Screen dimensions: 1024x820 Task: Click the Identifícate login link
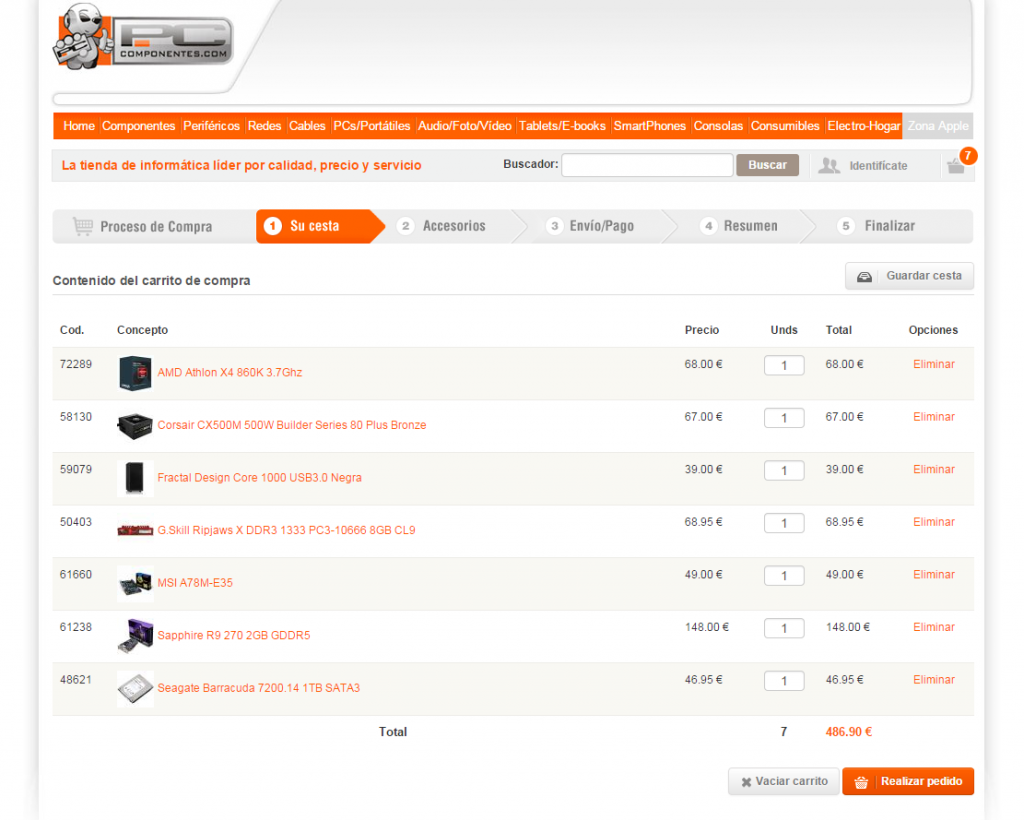click(878, 166)
